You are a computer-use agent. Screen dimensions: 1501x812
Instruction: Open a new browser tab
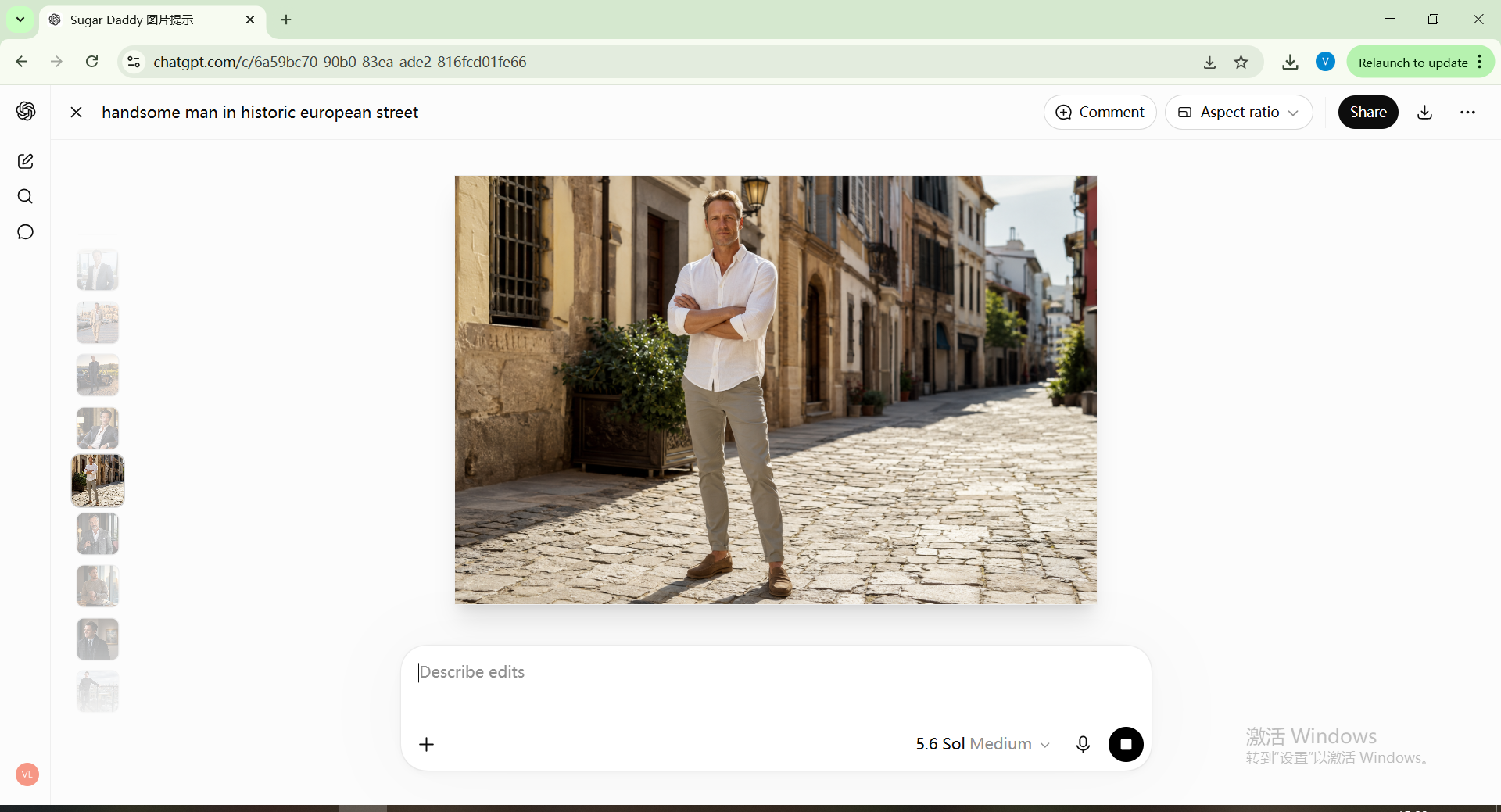[286, 20]
